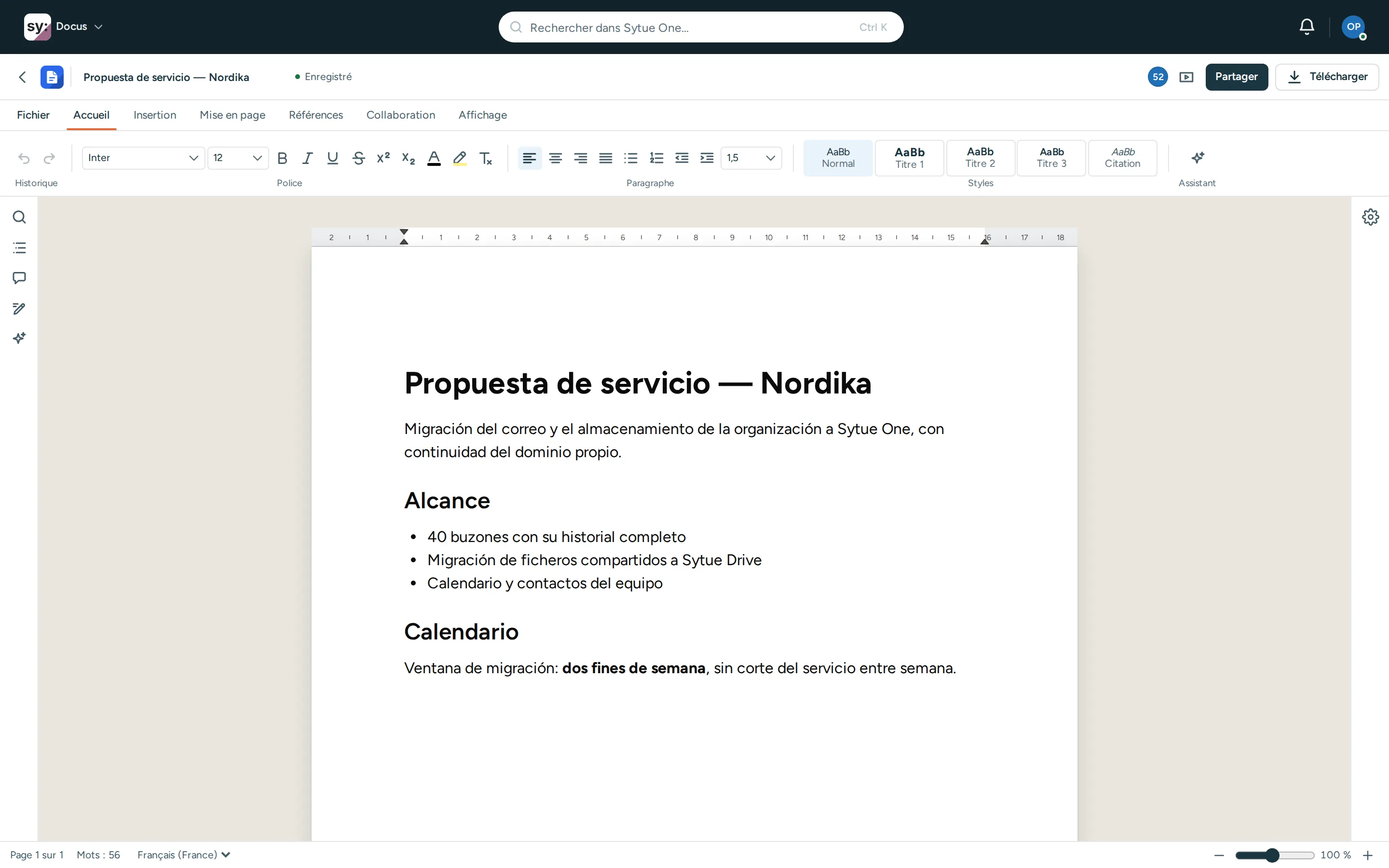Apply the Titre 2 style
Image resolution: width=1389 pixels, height=868 pixels.
(980, 158)
